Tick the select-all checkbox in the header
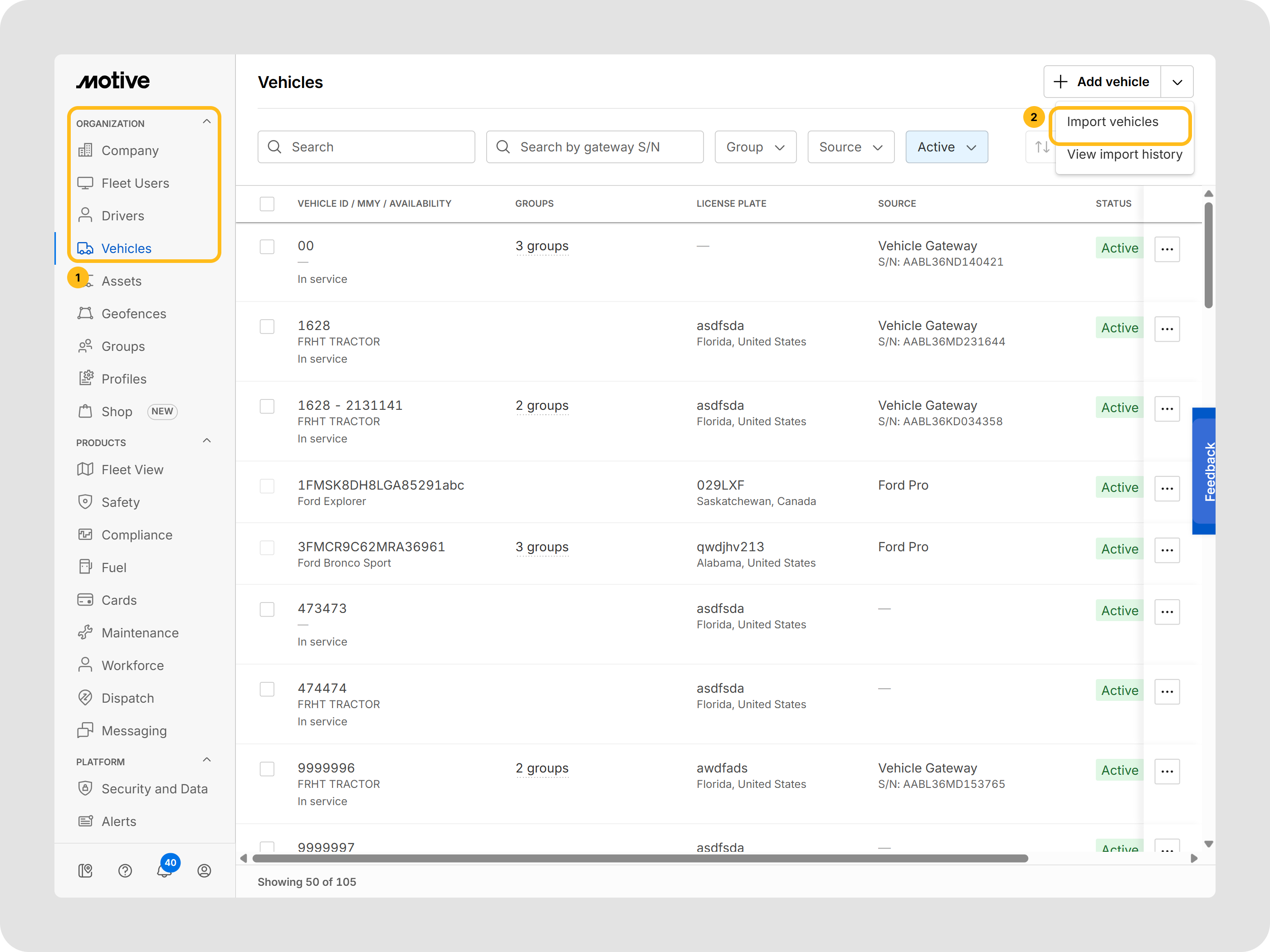 click(267, 204)
